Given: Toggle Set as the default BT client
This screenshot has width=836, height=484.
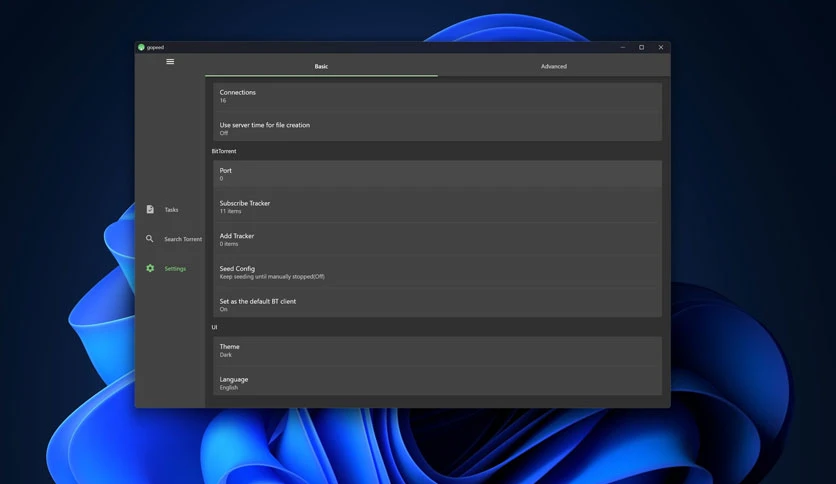Looking at the screenshot, I should (437, 304).
